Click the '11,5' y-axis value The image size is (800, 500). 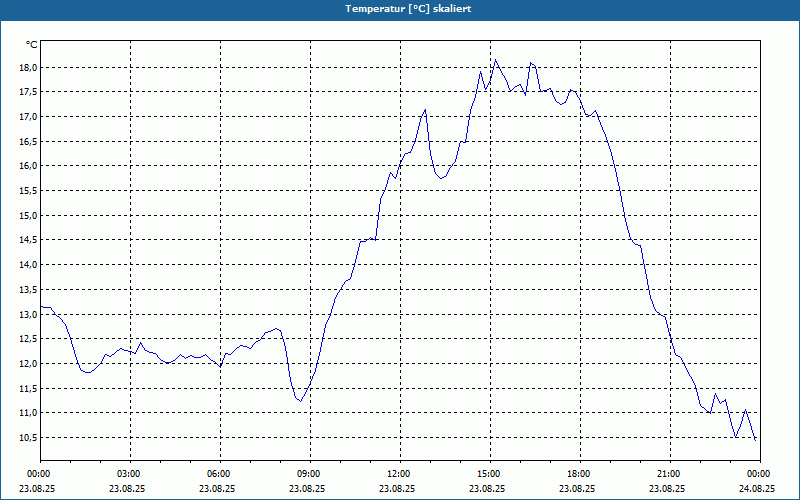click(x=30, y=388)
